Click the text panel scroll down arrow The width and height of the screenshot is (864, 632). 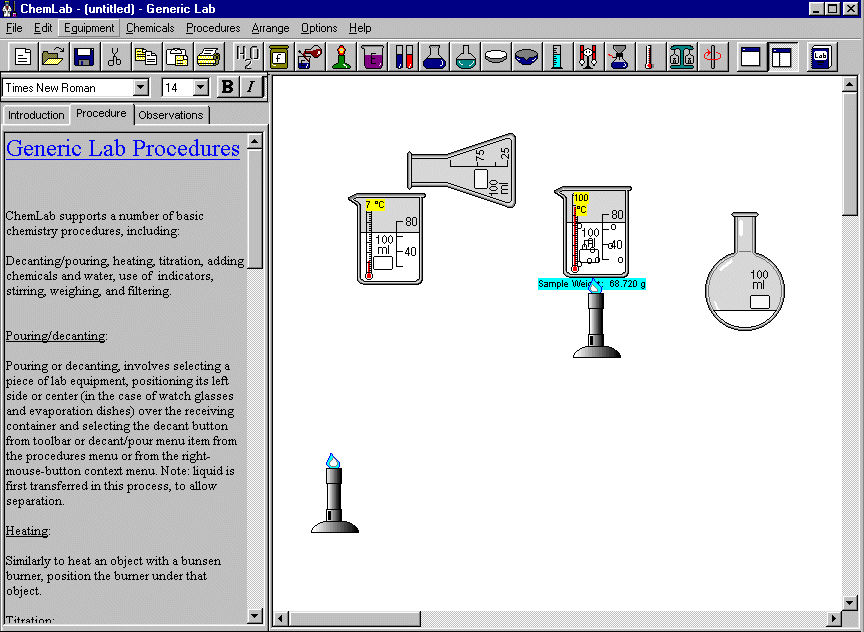pos(255,616)
